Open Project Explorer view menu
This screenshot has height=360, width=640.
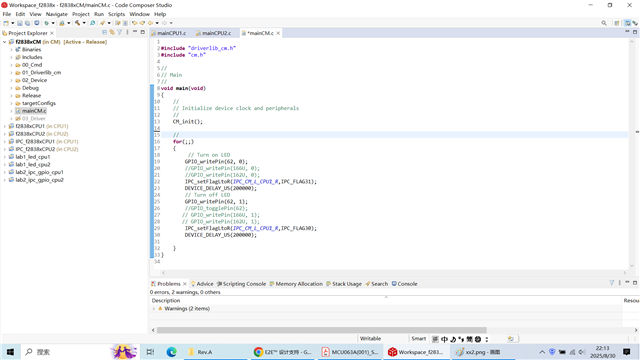click(x=127, y=32)
